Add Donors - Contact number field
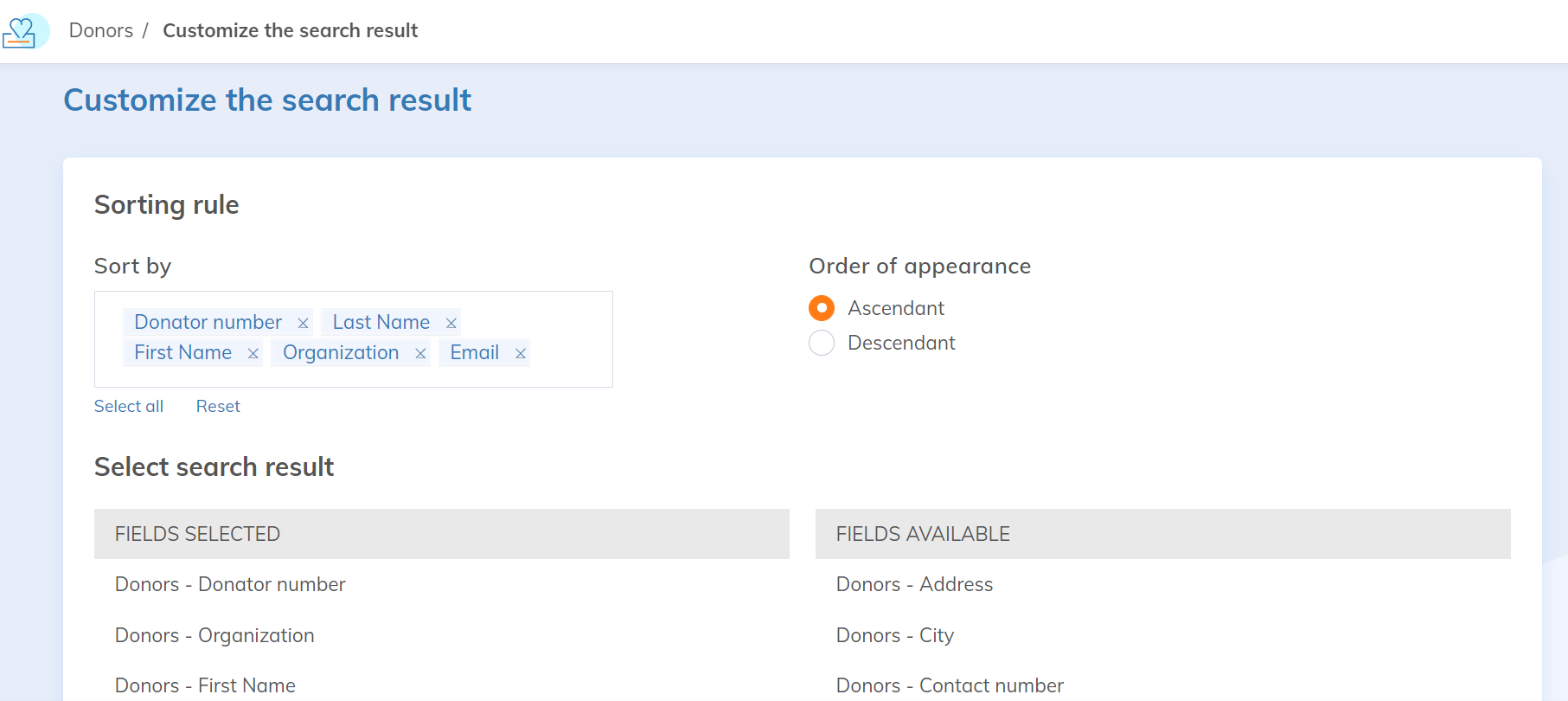The height and width of the screenshot is (701, 1568). click(950, 685)
